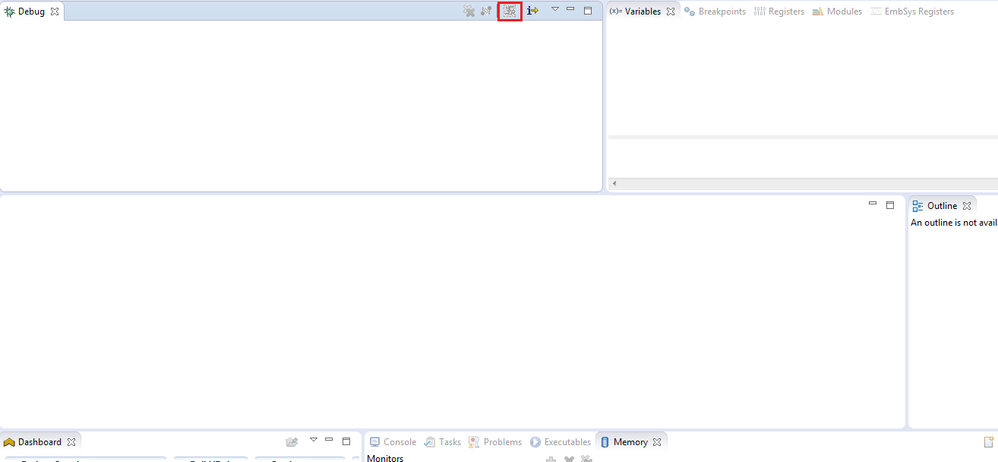Close the Variables tab

click(x=670, y=11)
